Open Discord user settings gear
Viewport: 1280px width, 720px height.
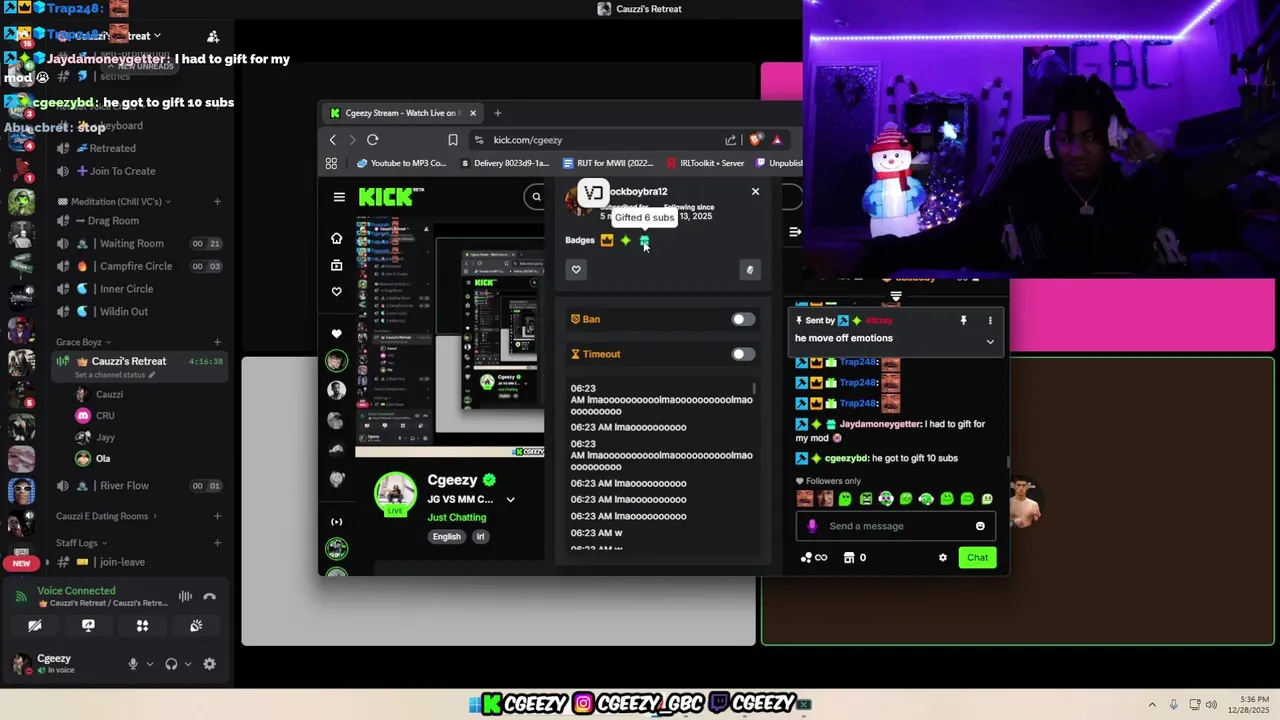click(209, 664)
